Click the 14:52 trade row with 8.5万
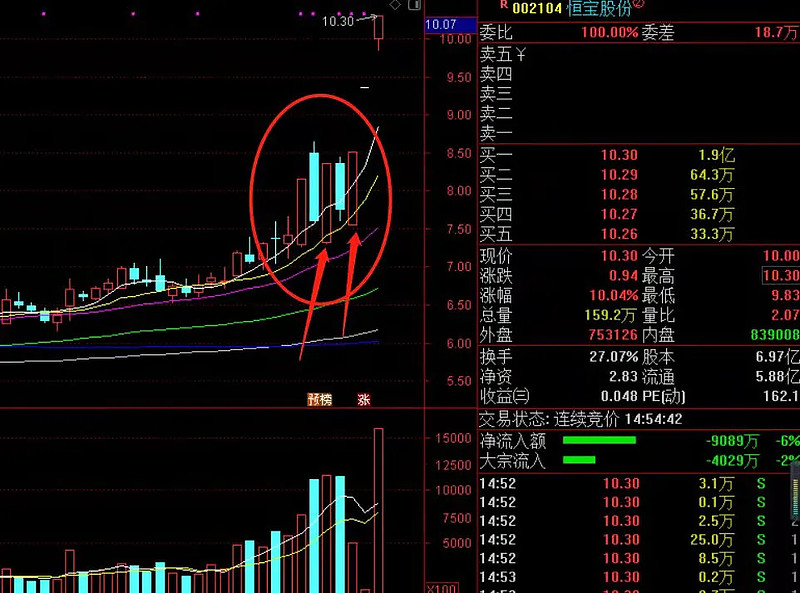 click(x=638, y=559)
